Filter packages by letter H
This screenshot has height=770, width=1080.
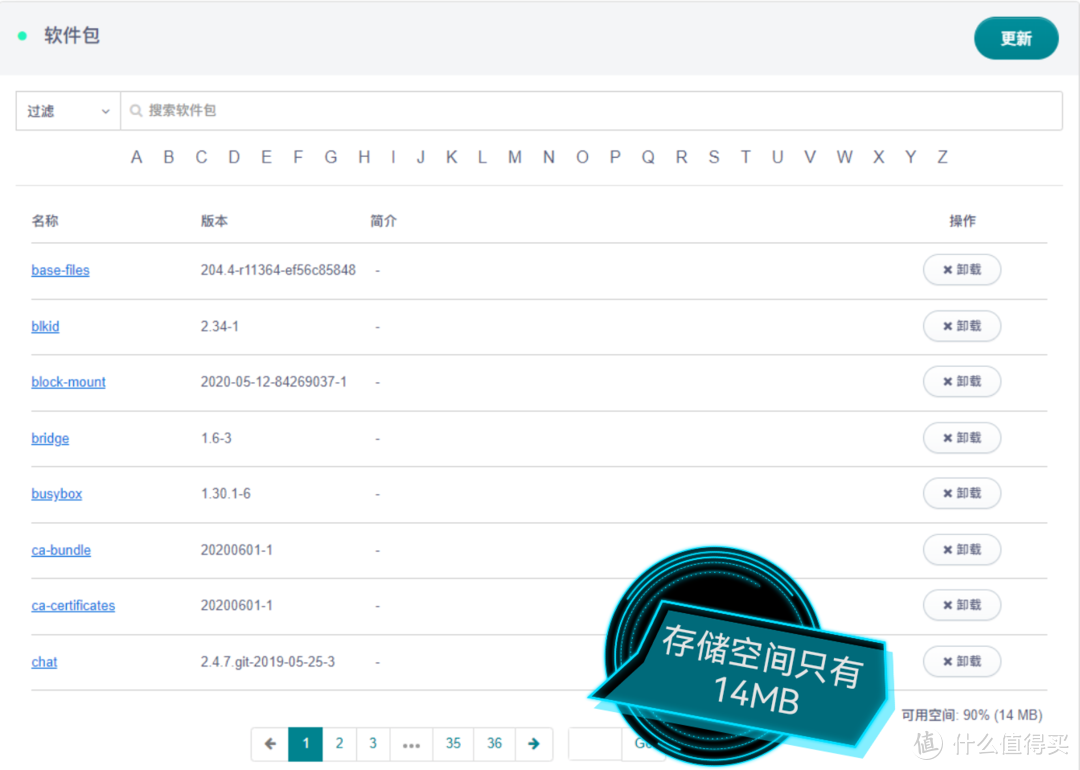(x=364, y=157)
